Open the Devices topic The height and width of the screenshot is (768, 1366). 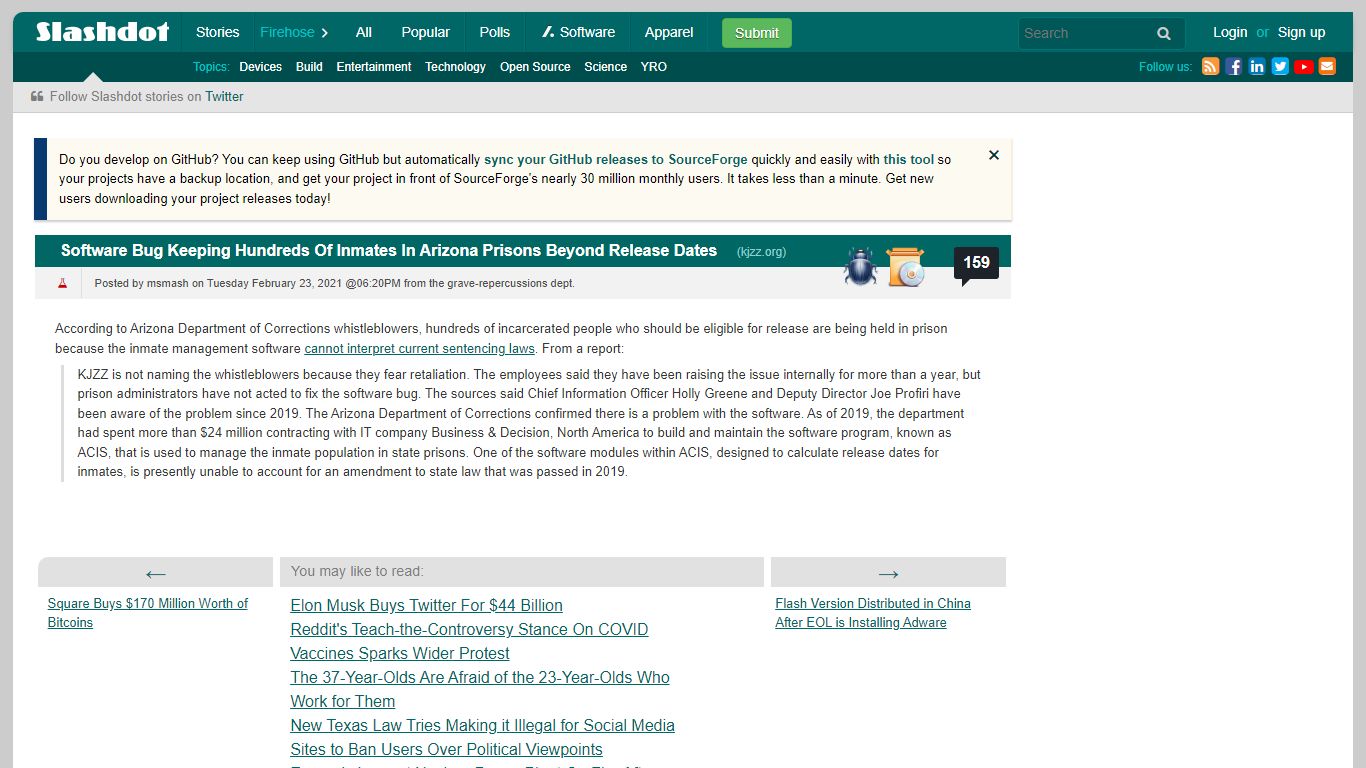(x=261, y=67)
